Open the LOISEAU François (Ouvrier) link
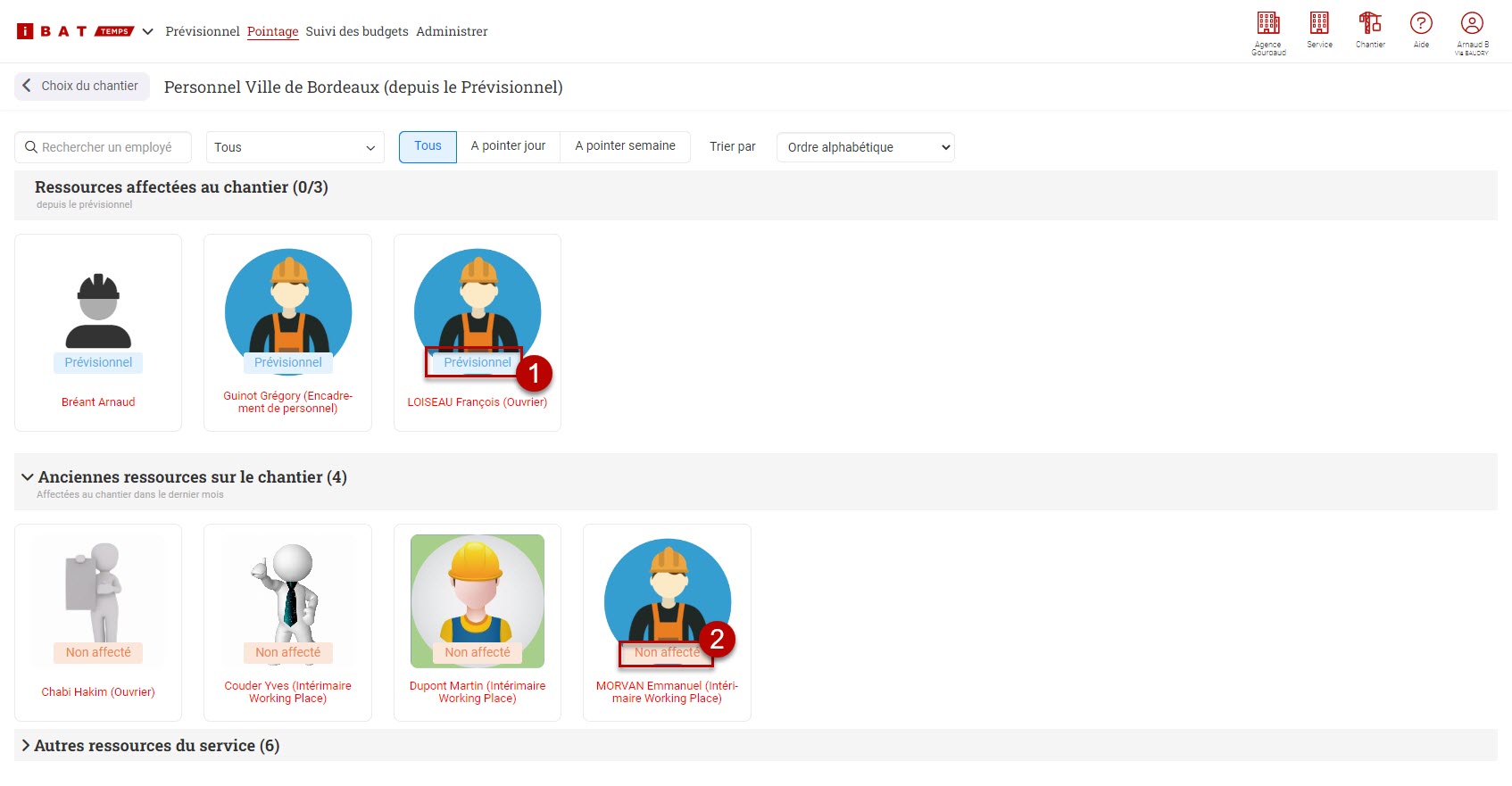The width and height of the screenshot is (1512, 786). pyautogui.click(x=477, y=402)
